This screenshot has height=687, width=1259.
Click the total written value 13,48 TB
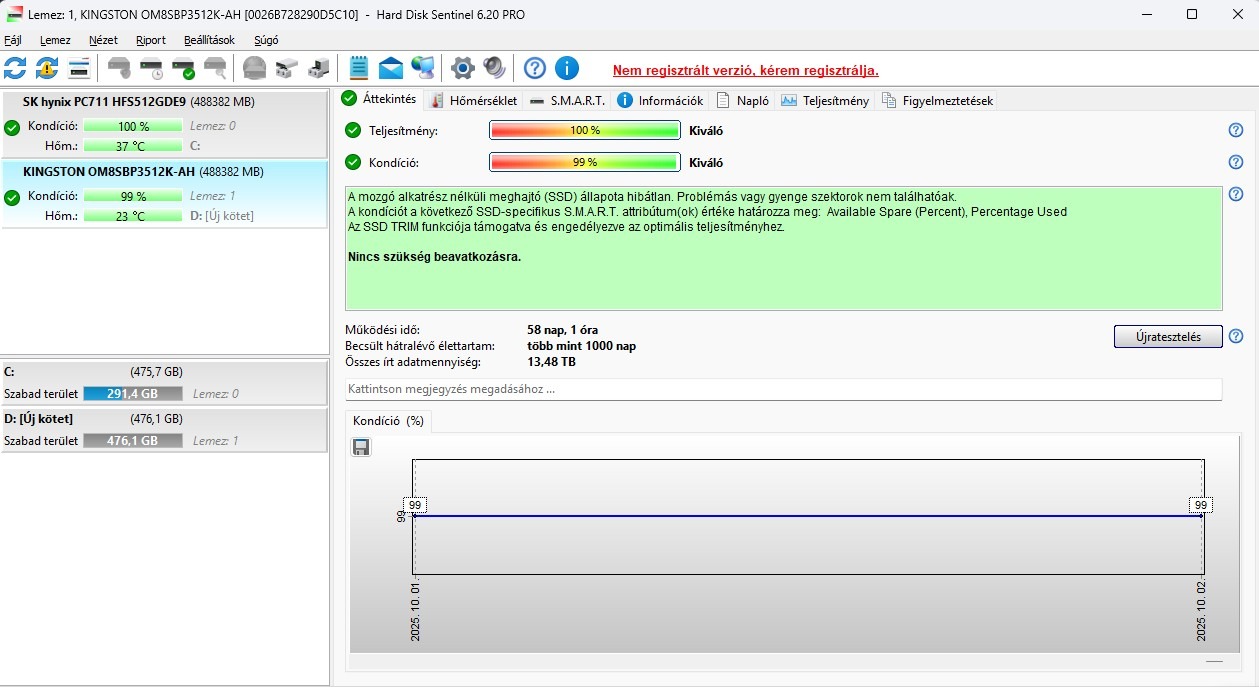tap(551, 362)
